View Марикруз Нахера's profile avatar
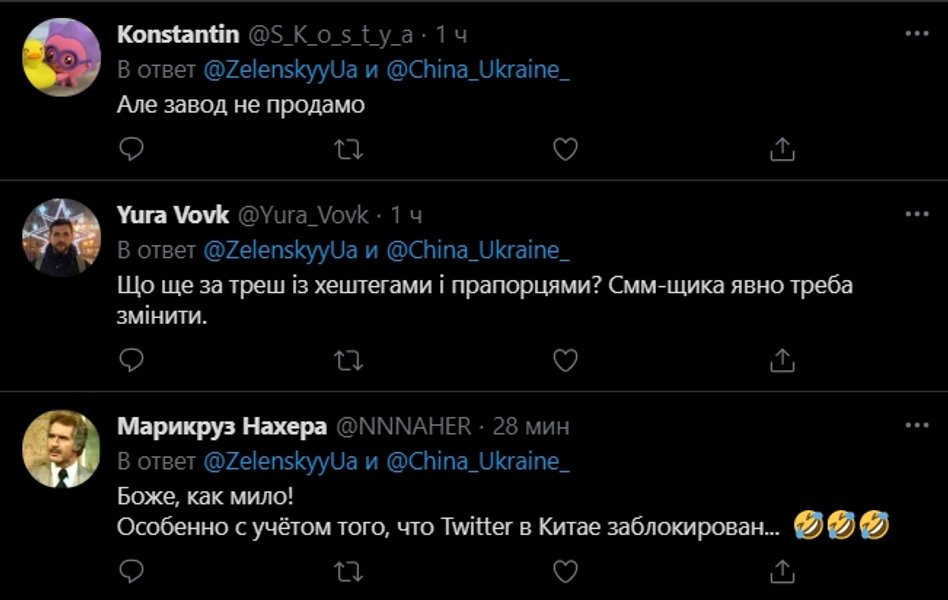The width and height of the screenshot is (948, 600). pos(62,448)
